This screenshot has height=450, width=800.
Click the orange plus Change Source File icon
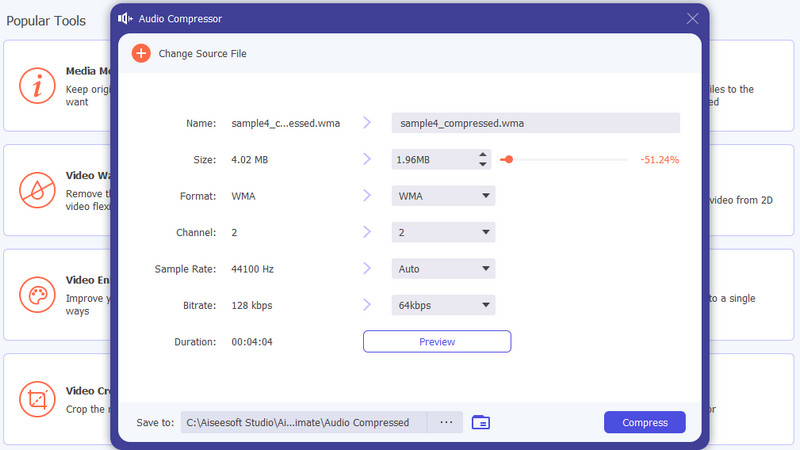tap(141, 53)
